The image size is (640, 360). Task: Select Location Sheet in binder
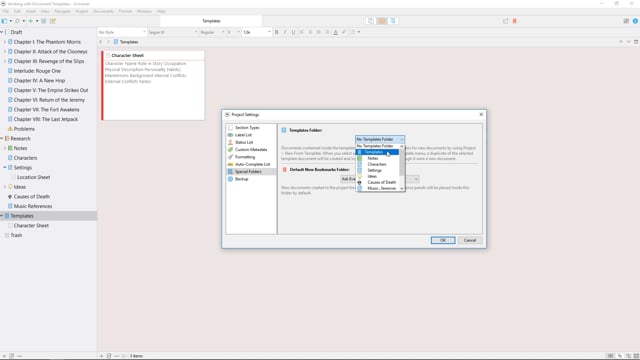pos(33,177)
